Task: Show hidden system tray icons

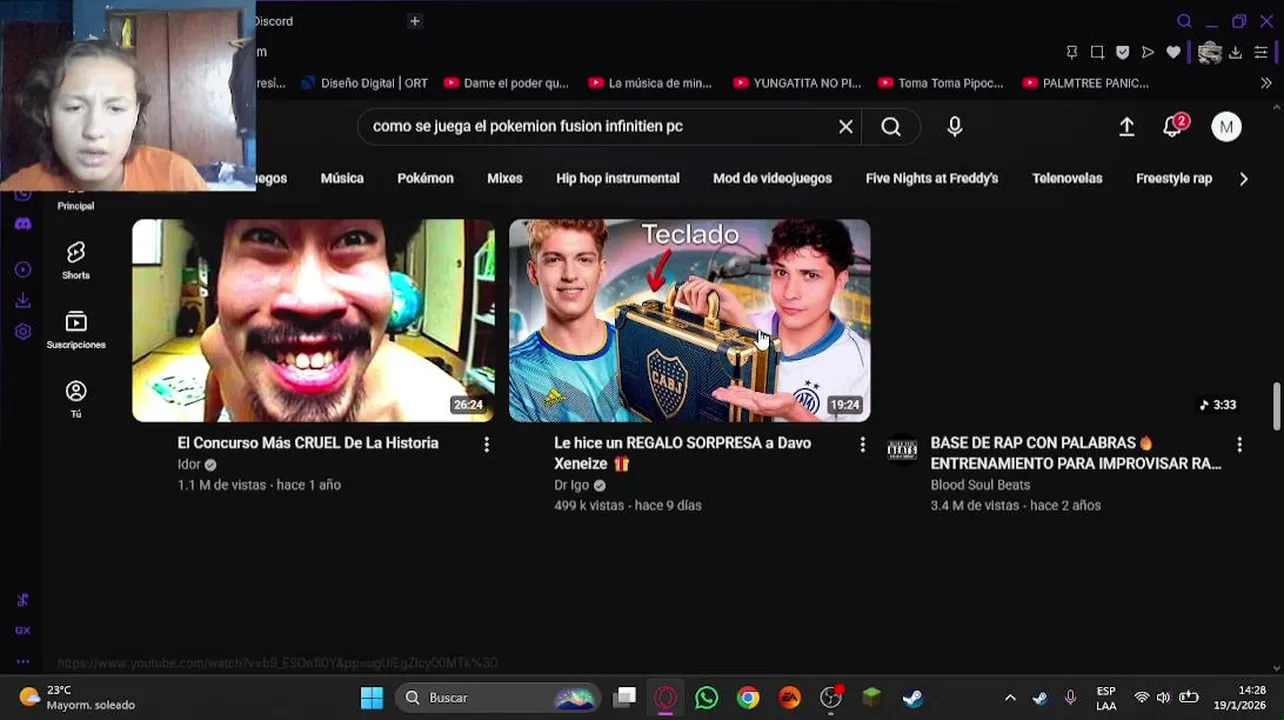Action: pyautogui.click(x=1010, y=698)
